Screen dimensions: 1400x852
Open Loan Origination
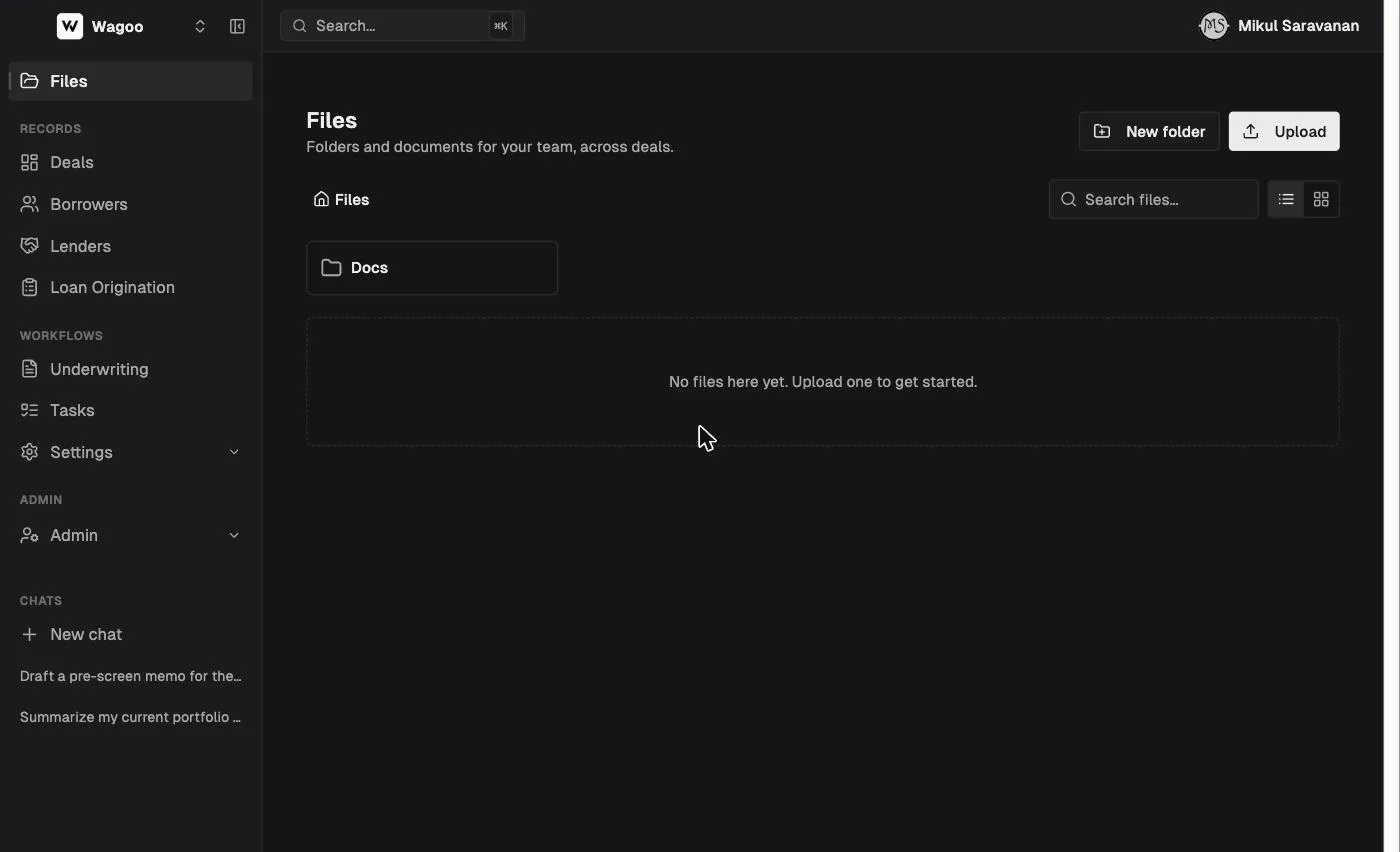click(x=130, y=287)
